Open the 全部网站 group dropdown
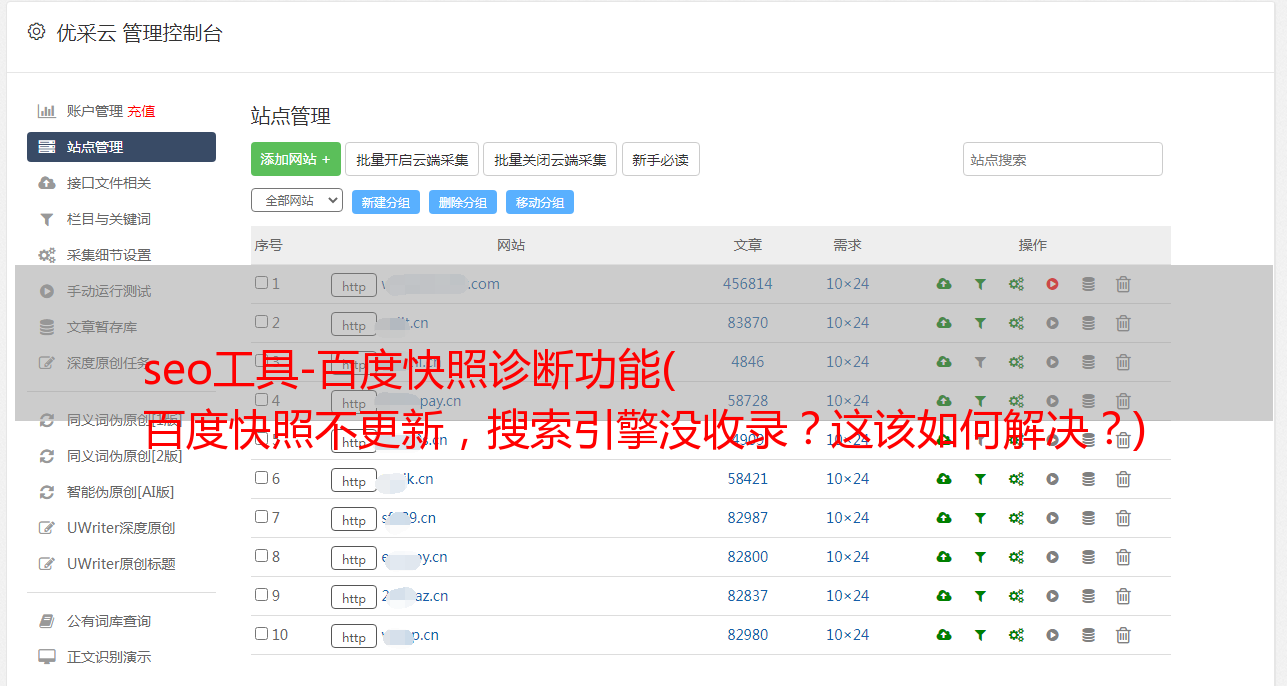This screenshot has height=686, width=1287. point(297,201)
